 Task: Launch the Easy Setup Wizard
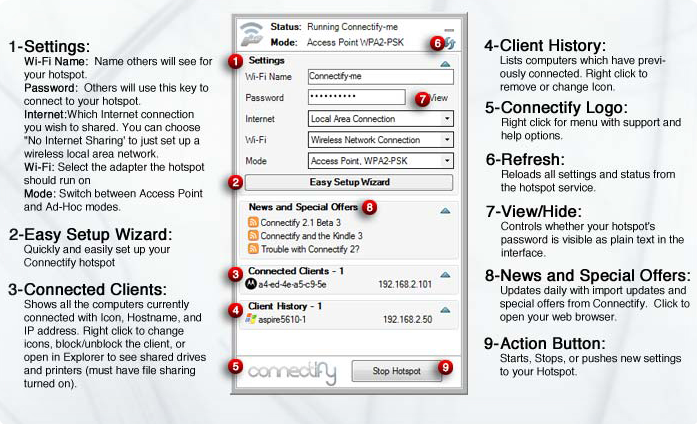pos(349,182)
